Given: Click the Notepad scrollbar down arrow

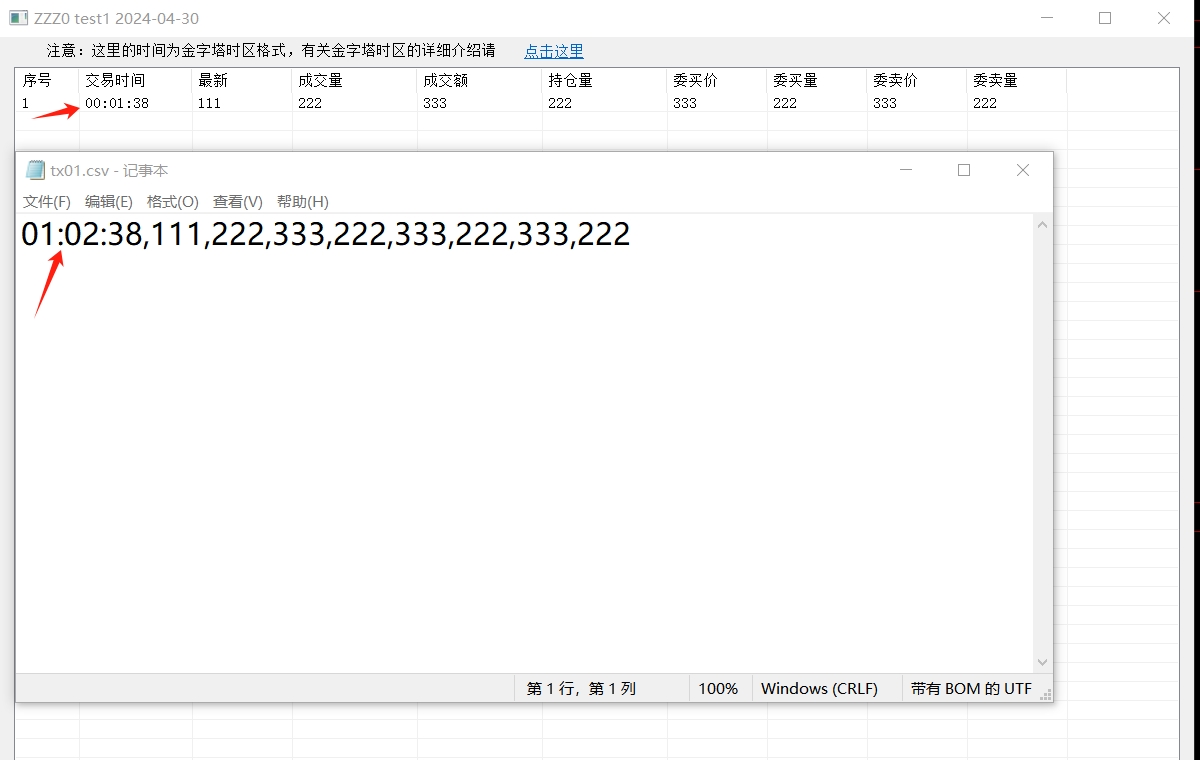Looking at the screenshot, I should click(1043, 662).
